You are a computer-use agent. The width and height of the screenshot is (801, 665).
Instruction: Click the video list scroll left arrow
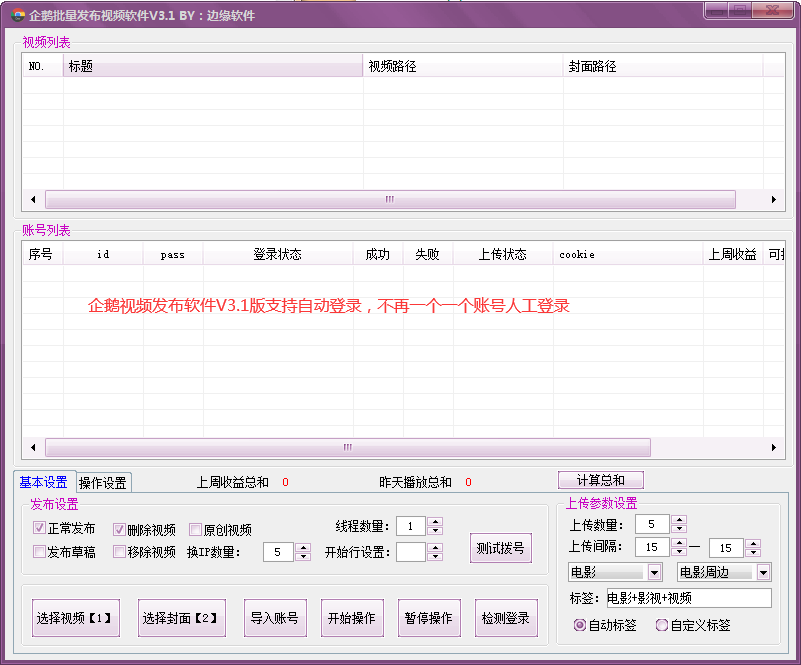(x=33, y=199)
